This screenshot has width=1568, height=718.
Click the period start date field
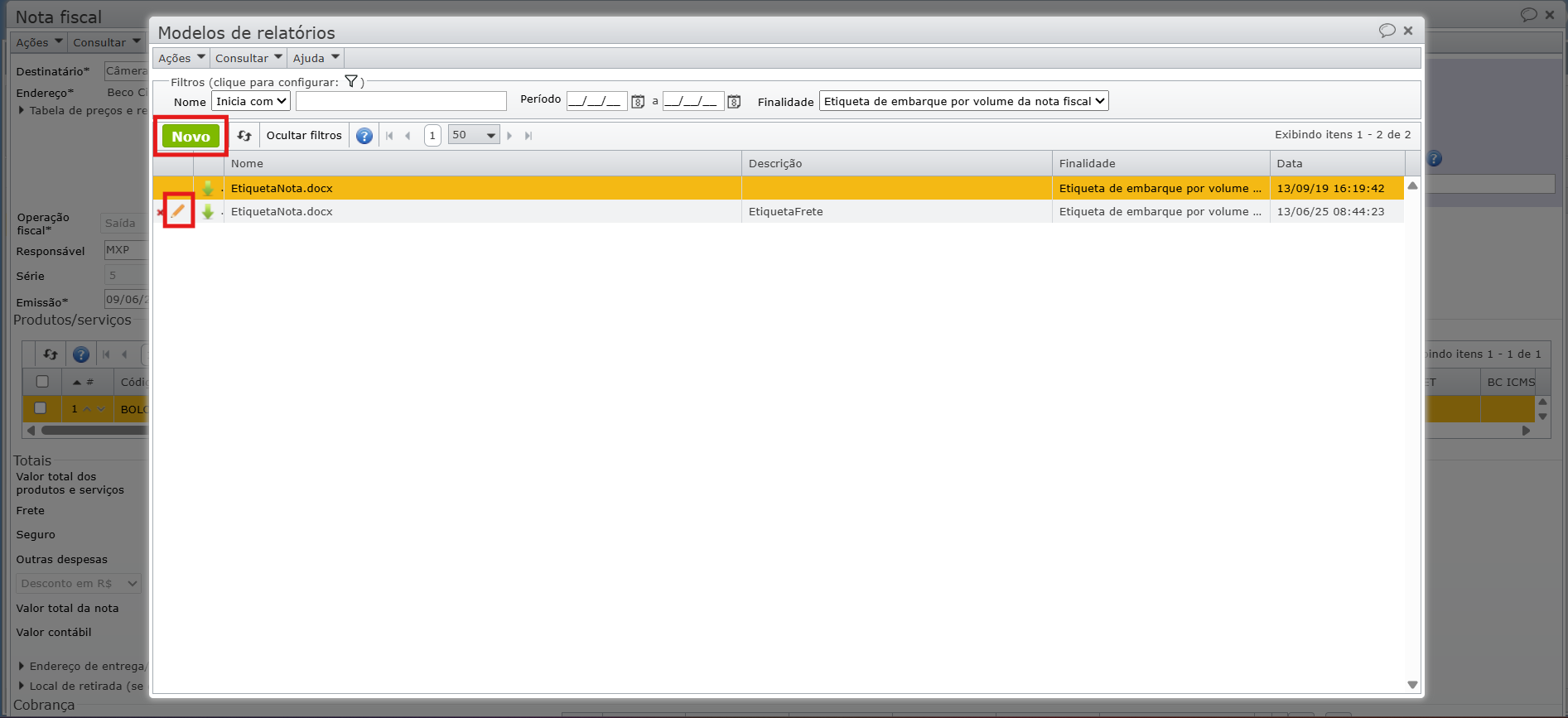pos(596,101)
